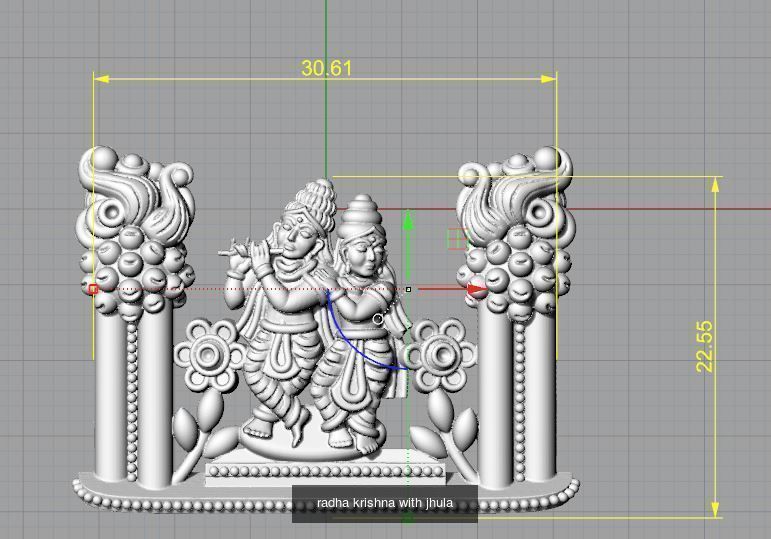Click the 'radha krishna with jhula' caption label
This screenshot has width=771, height=539.
(x=385, y=503)
